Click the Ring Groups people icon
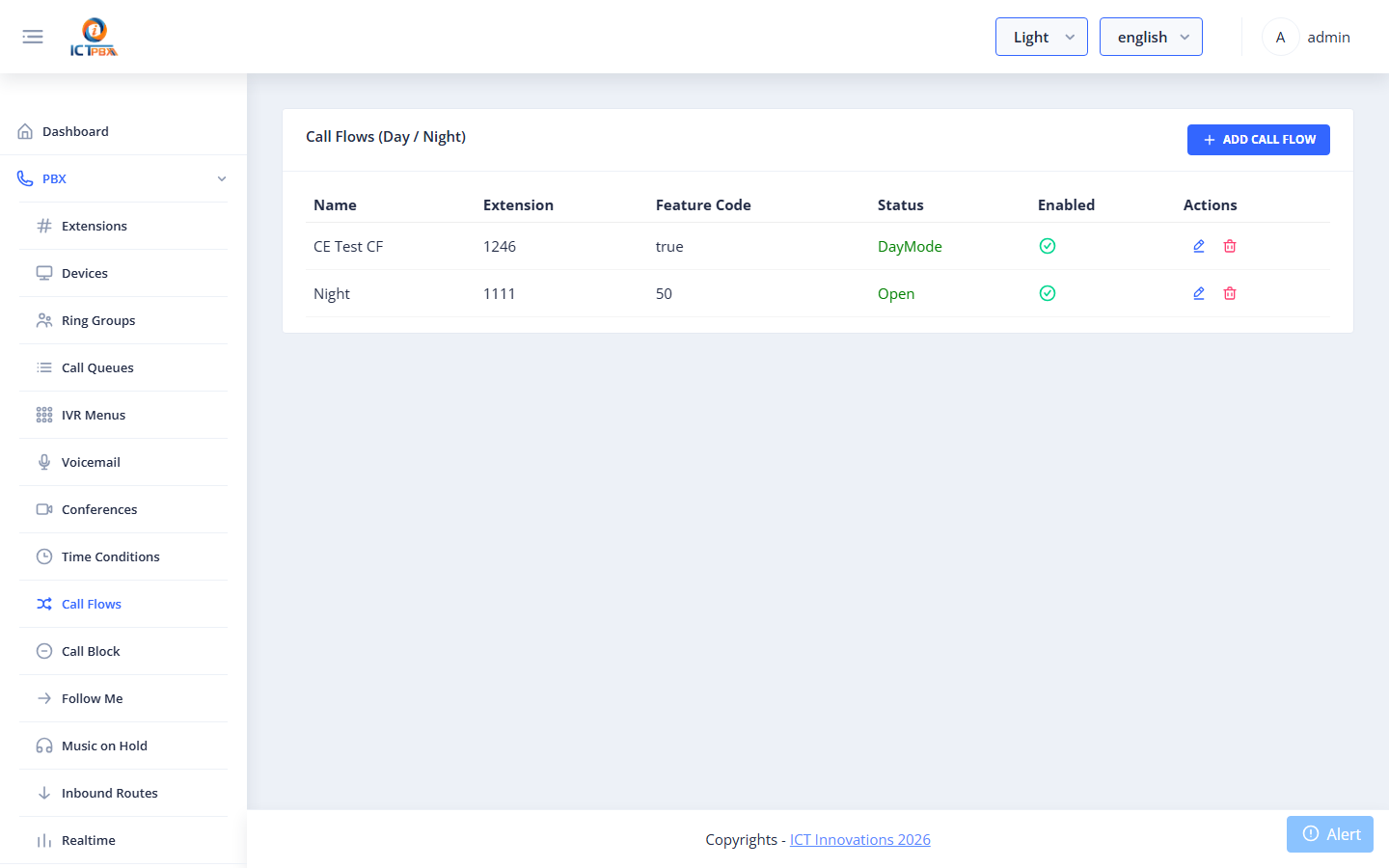The image size is (1389, 868). tap(44, 320)
